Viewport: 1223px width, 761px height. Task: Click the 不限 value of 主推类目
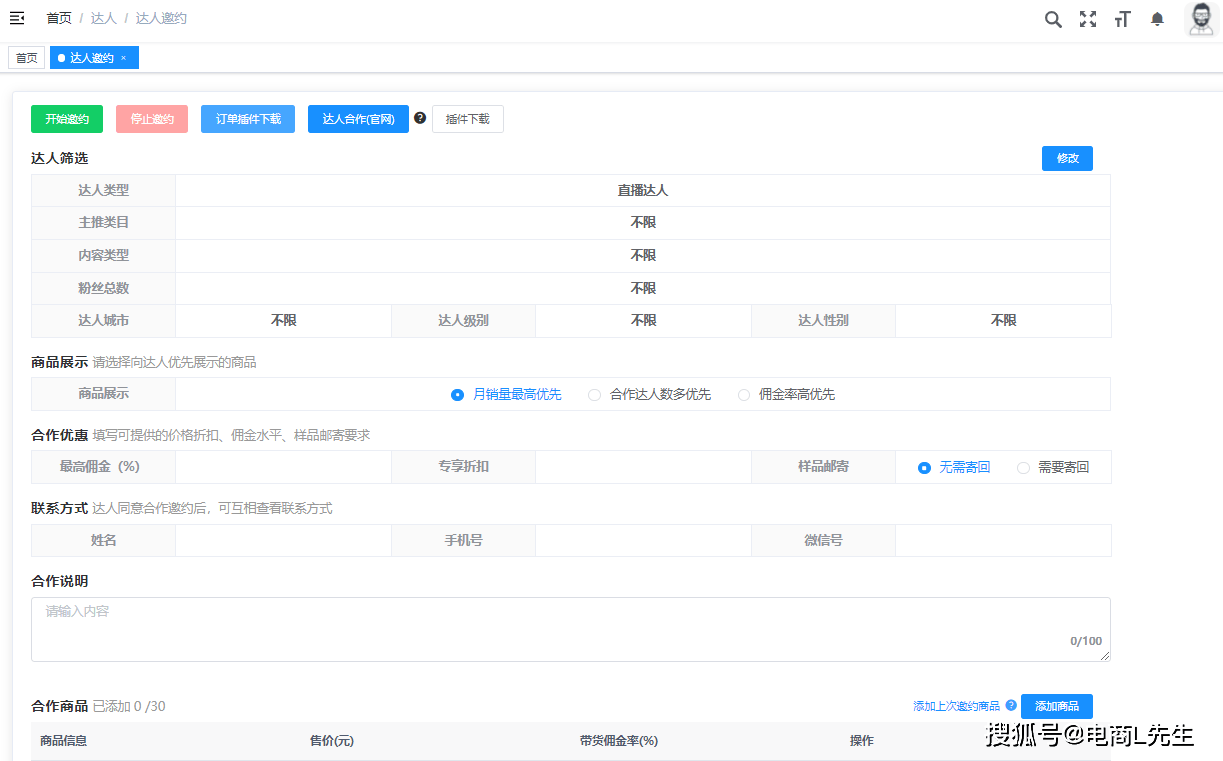(643, 223)
